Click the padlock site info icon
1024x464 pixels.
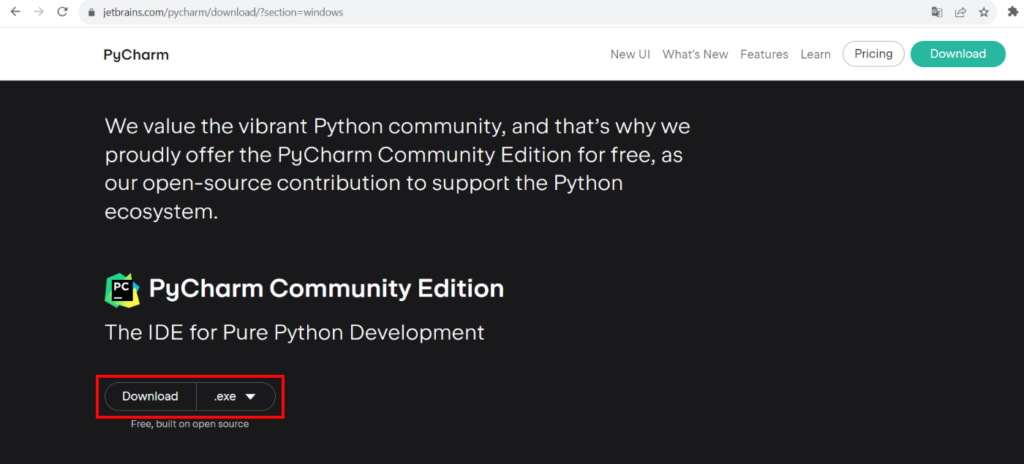click(91, 13)
